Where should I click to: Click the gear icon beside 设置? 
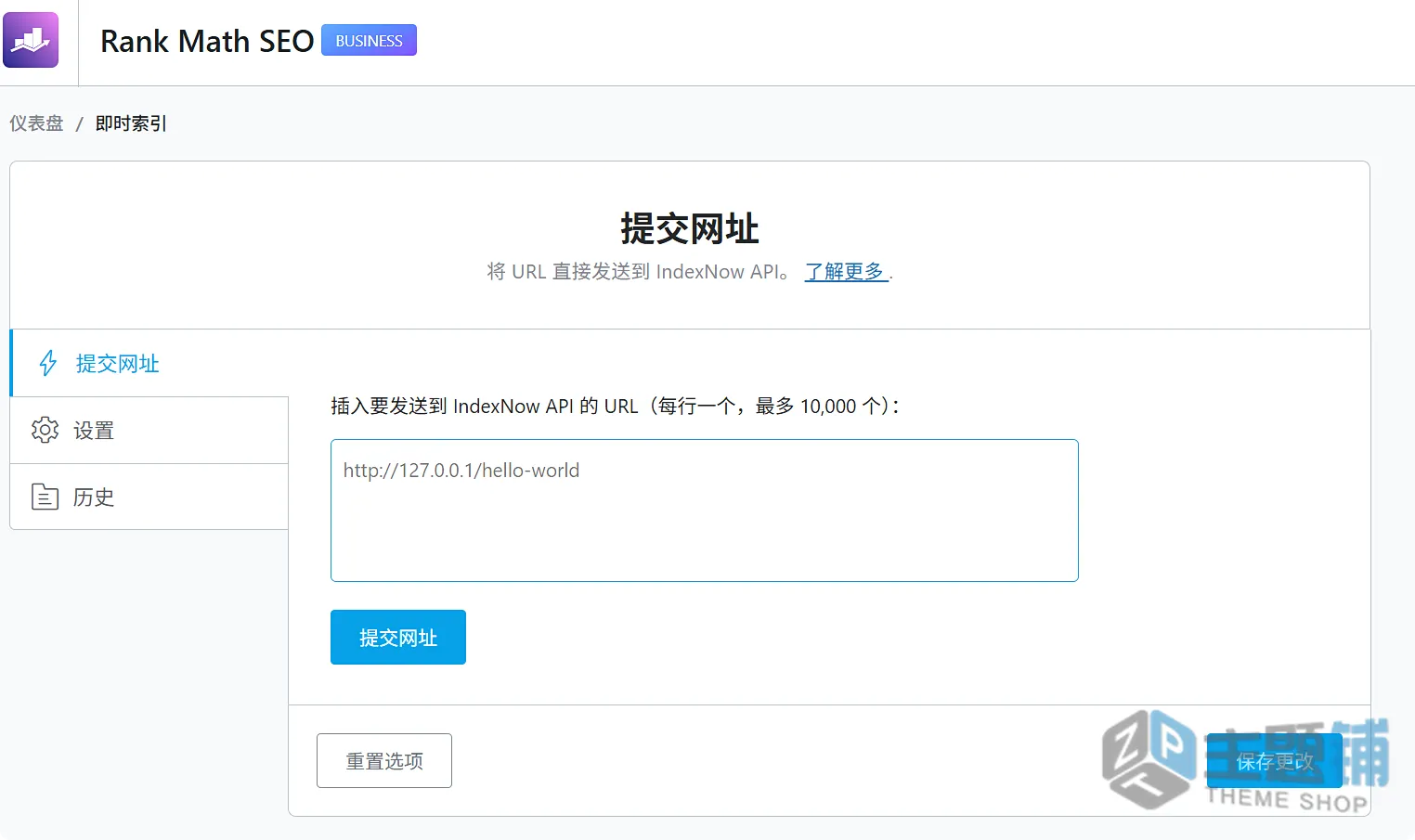[x=45, y=430]
